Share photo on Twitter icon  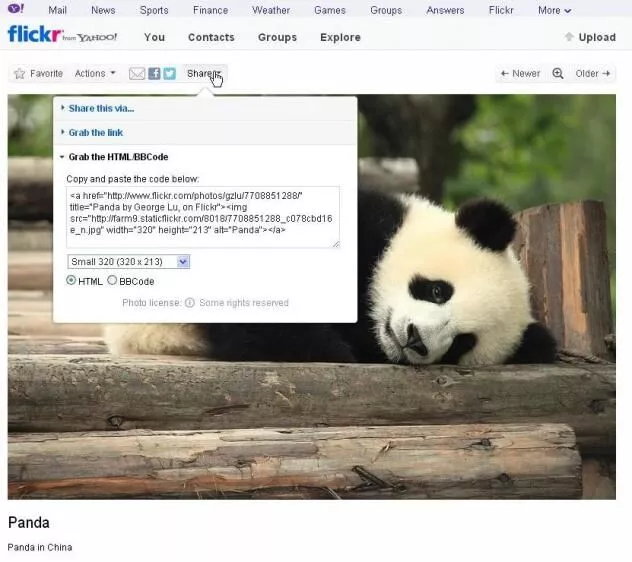[x=170, y=74]
